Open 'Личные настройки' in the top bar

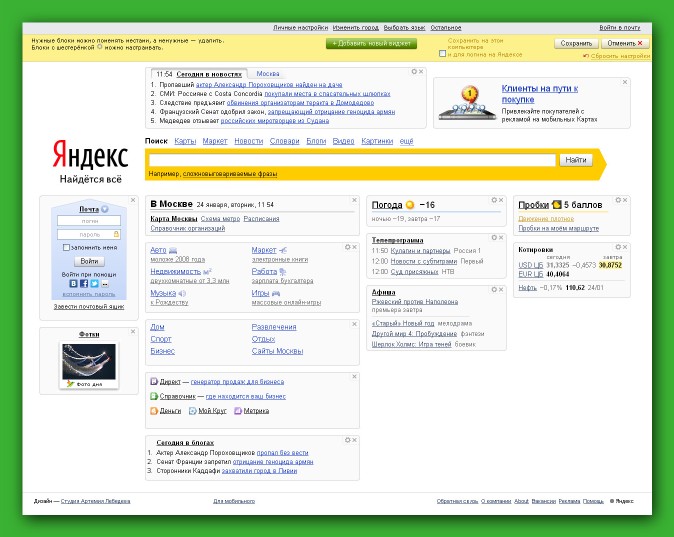(300, 28)
